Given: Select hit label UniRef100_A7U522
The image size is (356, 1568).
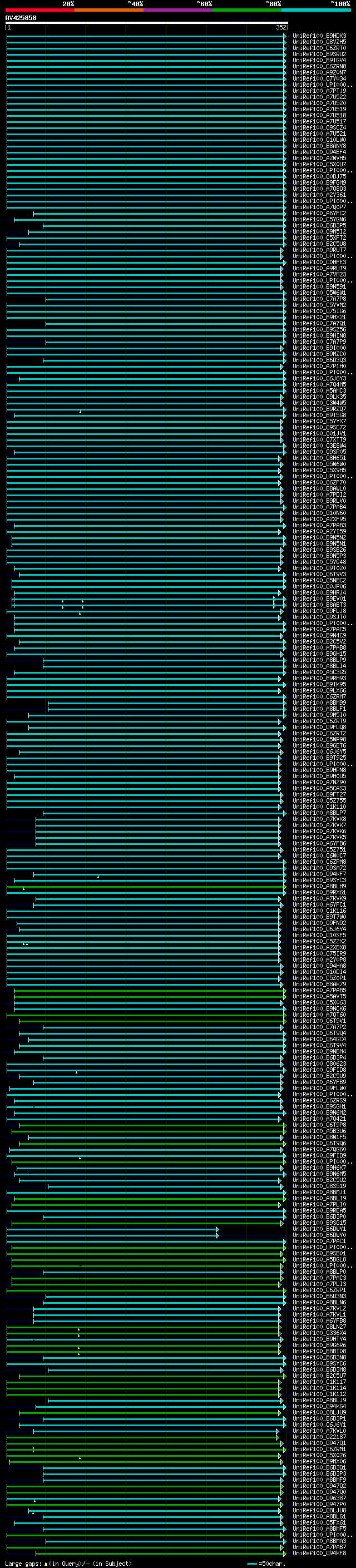Looking at the screenshot, I should pos(319,97).
